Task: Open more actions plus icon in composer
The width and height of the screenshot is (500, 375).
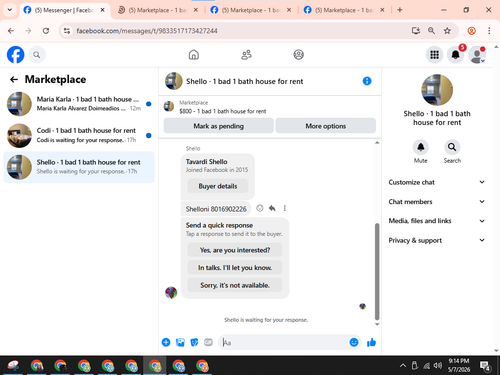Action: tap(166, 342)
